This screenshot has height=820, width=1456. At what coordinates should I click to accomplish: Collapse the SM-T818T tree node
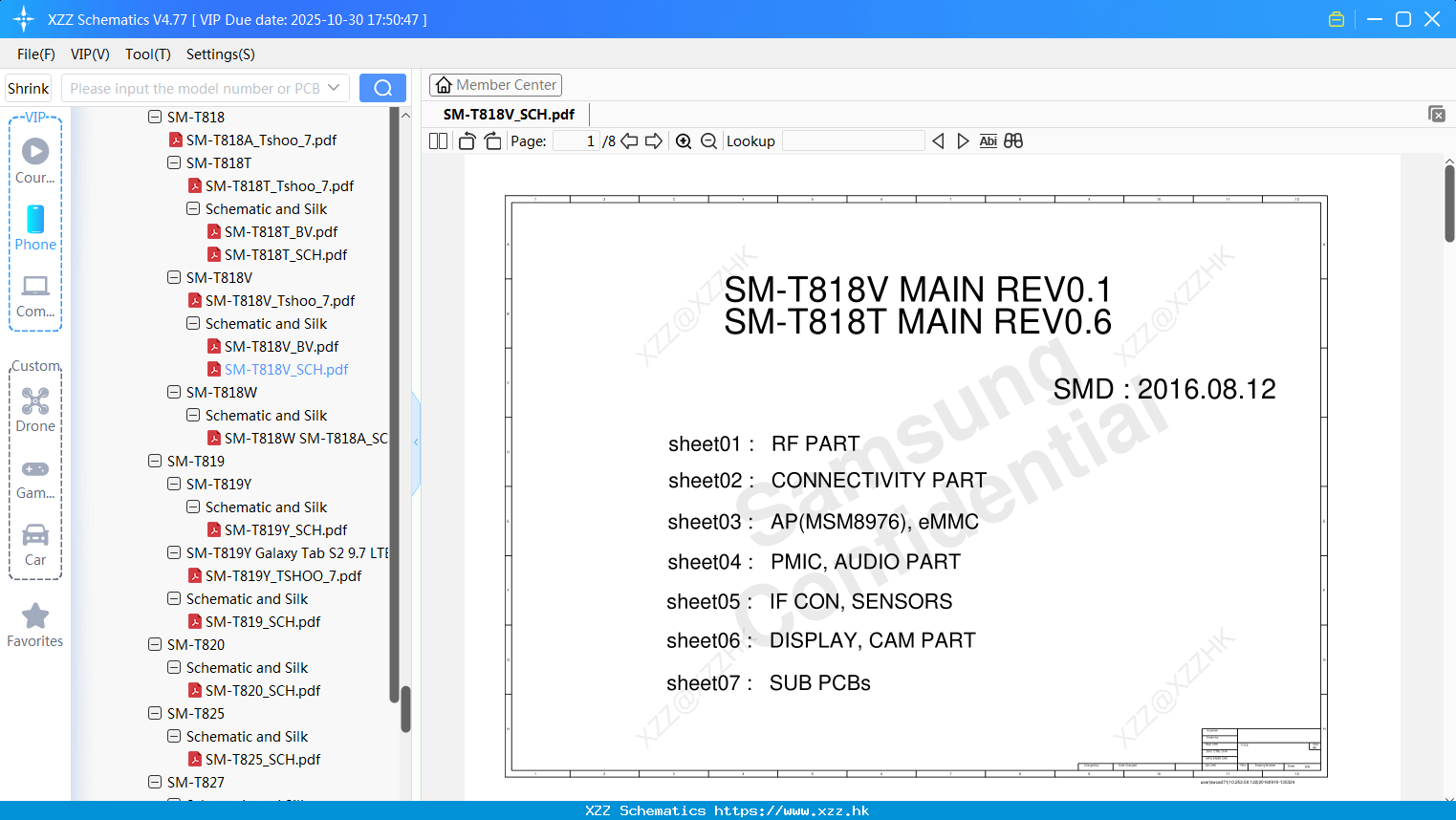click(x=174, y=162)
